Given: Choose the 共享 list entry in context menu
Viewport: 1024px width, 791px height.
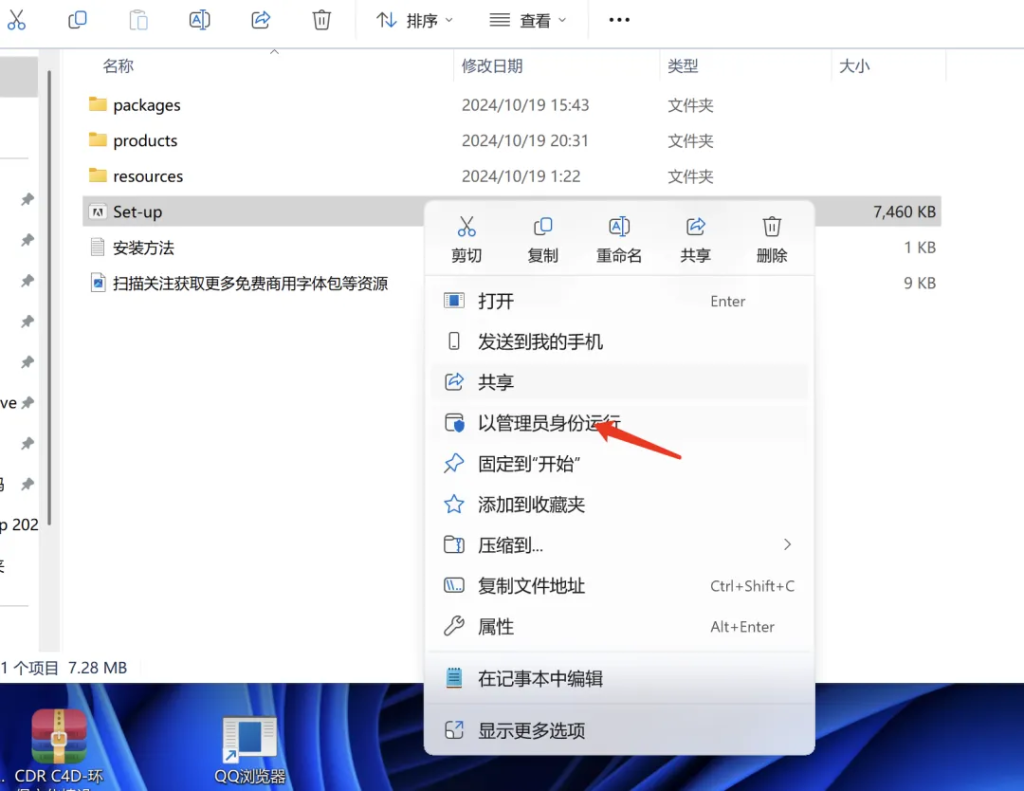Looking at the screenshot, I should click(619, 382).
